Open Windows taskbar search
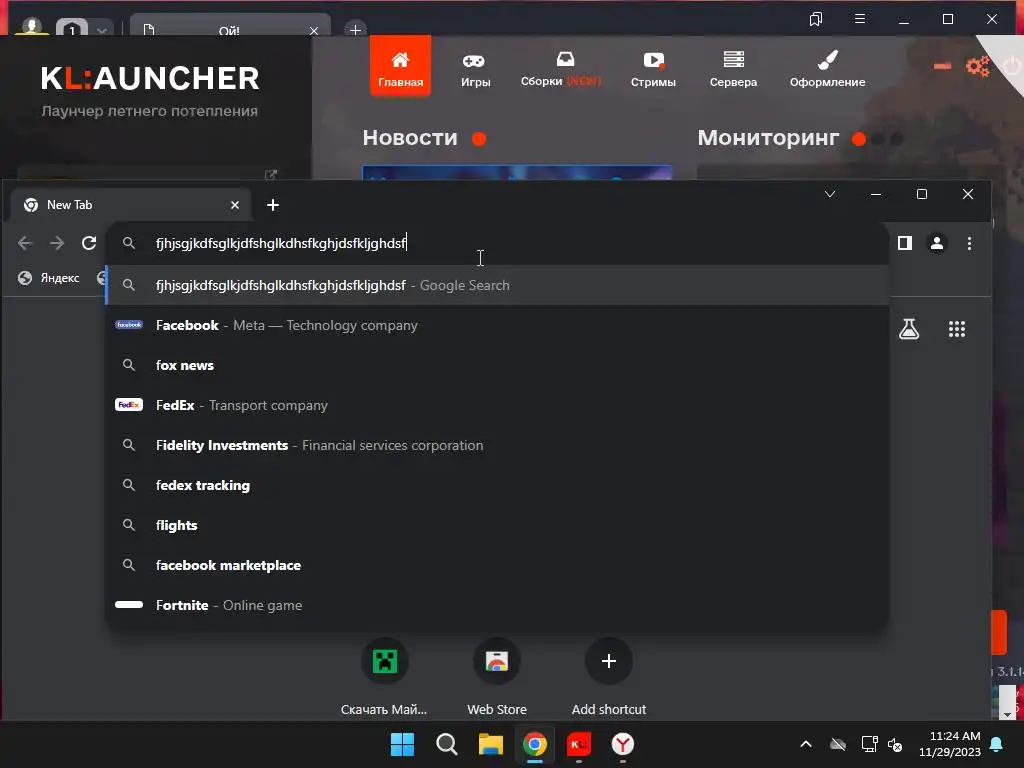The image size is (1024, 768). tap(447, 744)
